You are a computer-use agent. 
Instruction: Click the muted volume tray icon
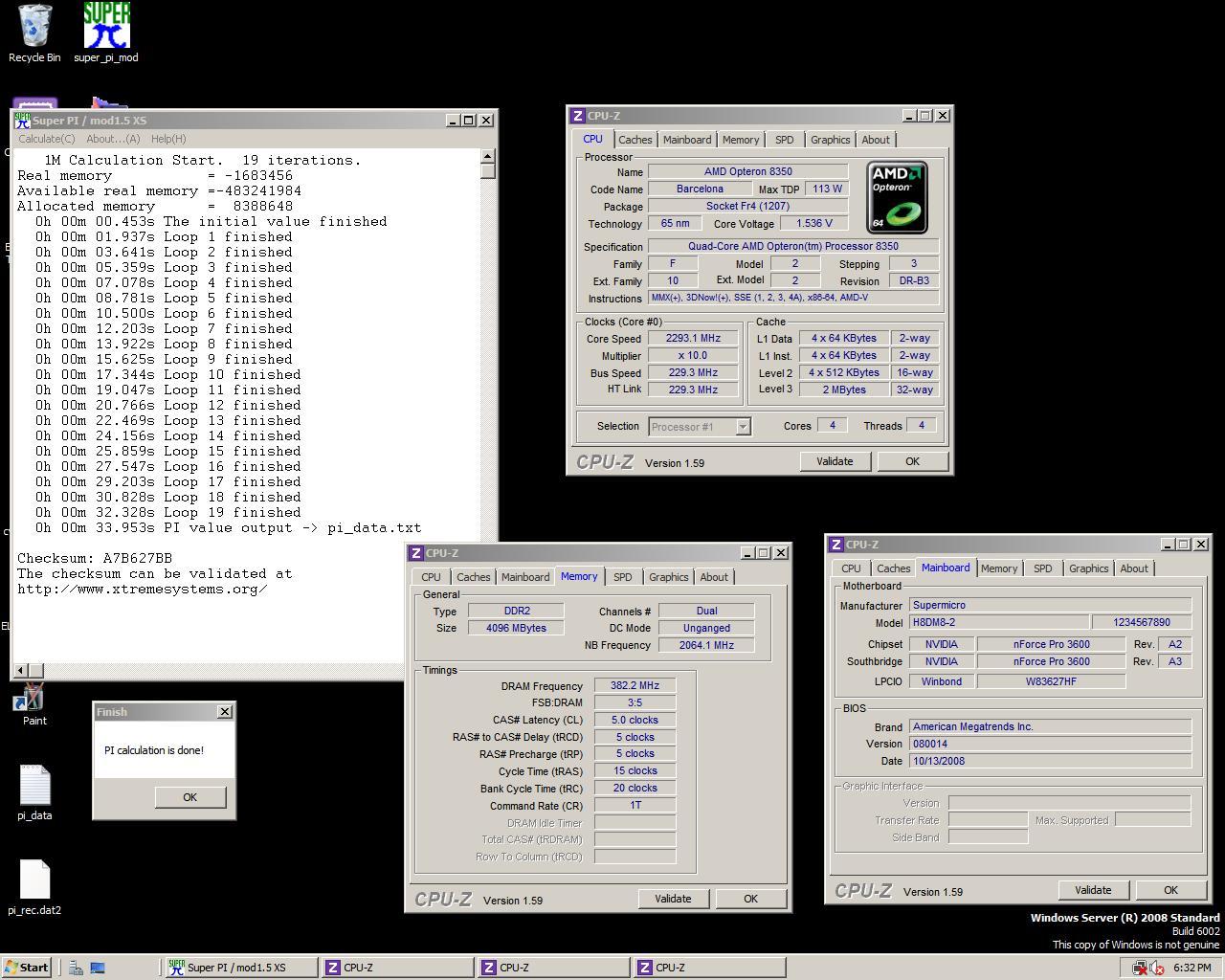(x=1157, y=968)
